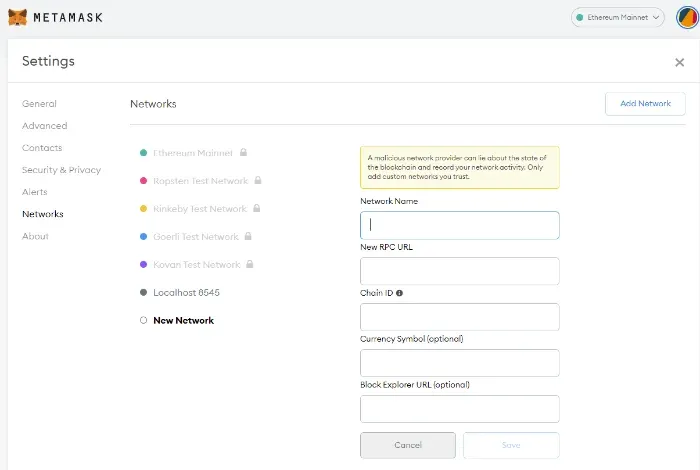
Task: Focus the Network Name input field
Action: [459, 225]
